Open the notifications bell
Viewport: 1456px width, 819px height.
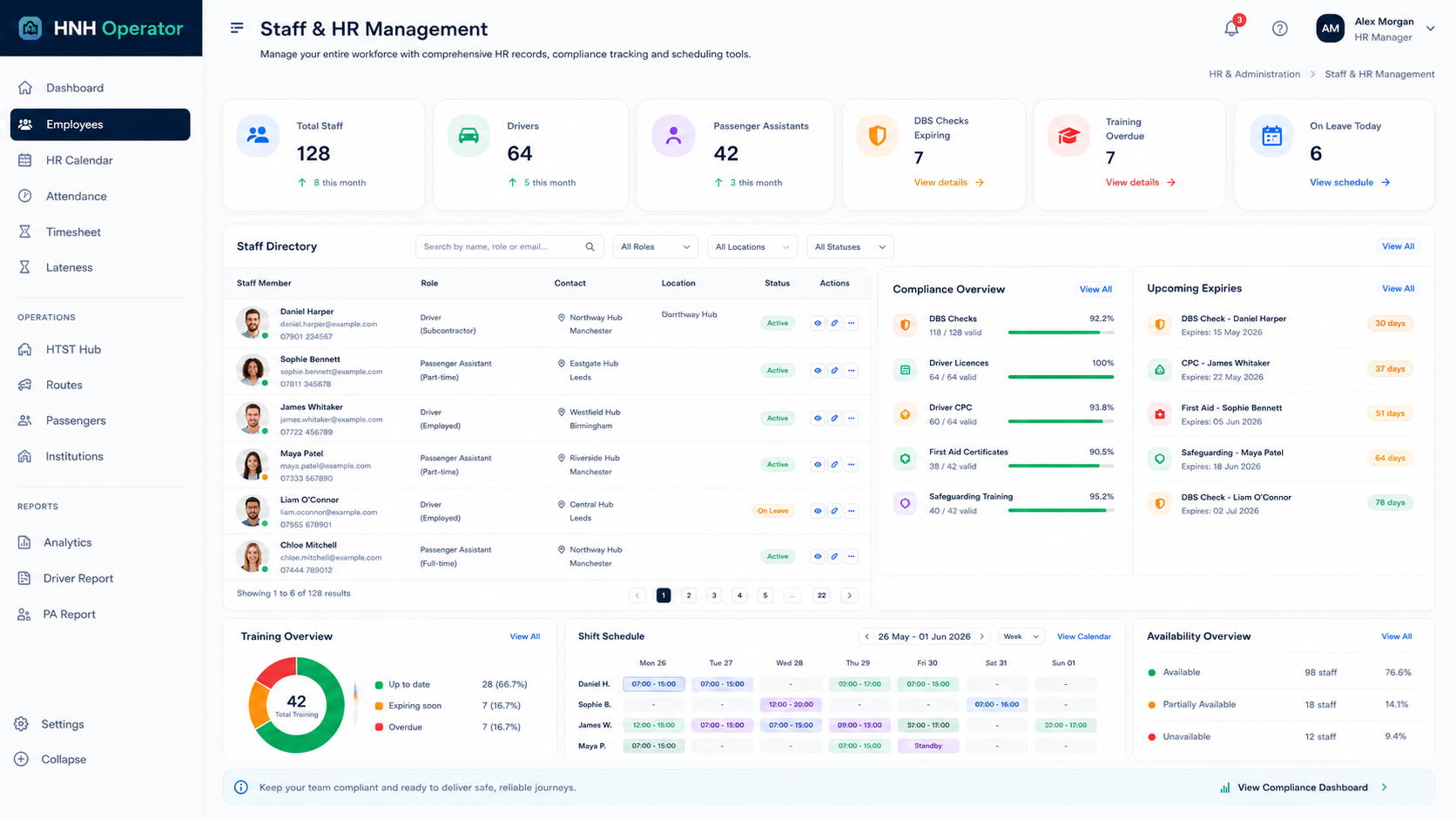click(x=1231, y=29)
